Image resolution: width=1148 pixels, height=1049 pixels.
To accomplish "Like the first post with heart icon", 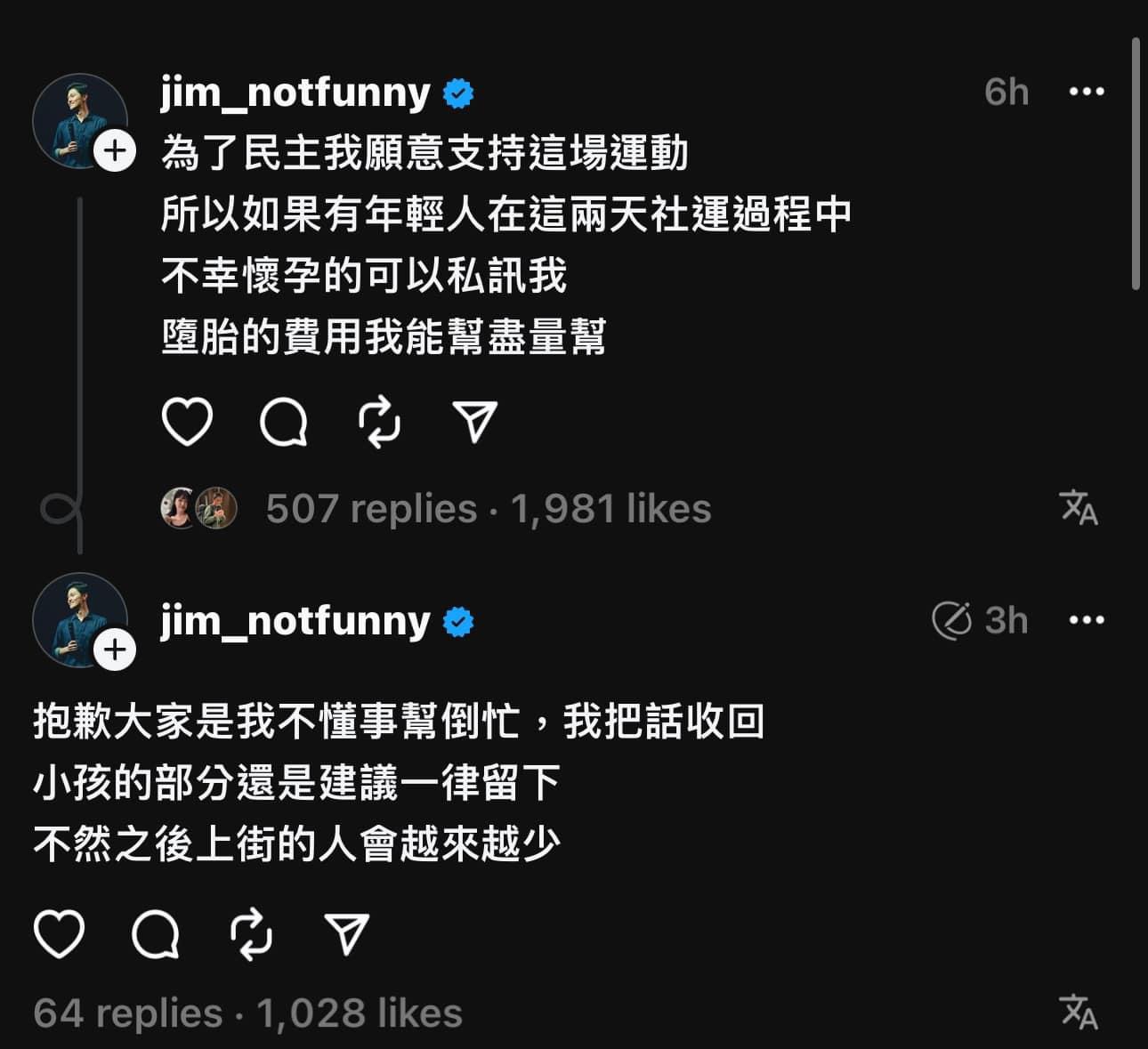I will [x=188, y=422].
